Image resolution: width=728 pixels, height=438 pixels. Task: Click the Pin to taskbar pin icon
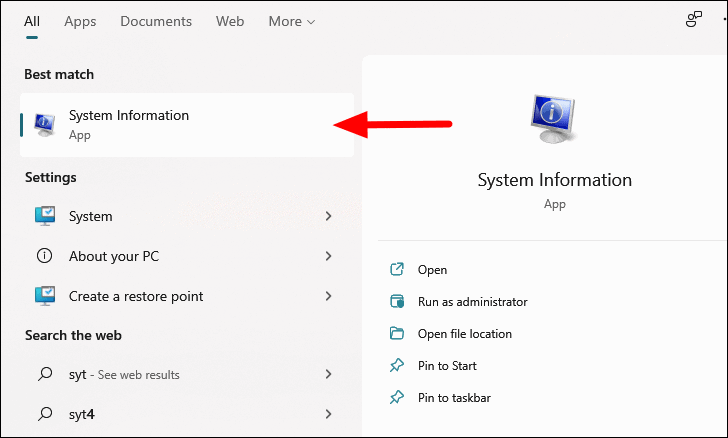397,398
